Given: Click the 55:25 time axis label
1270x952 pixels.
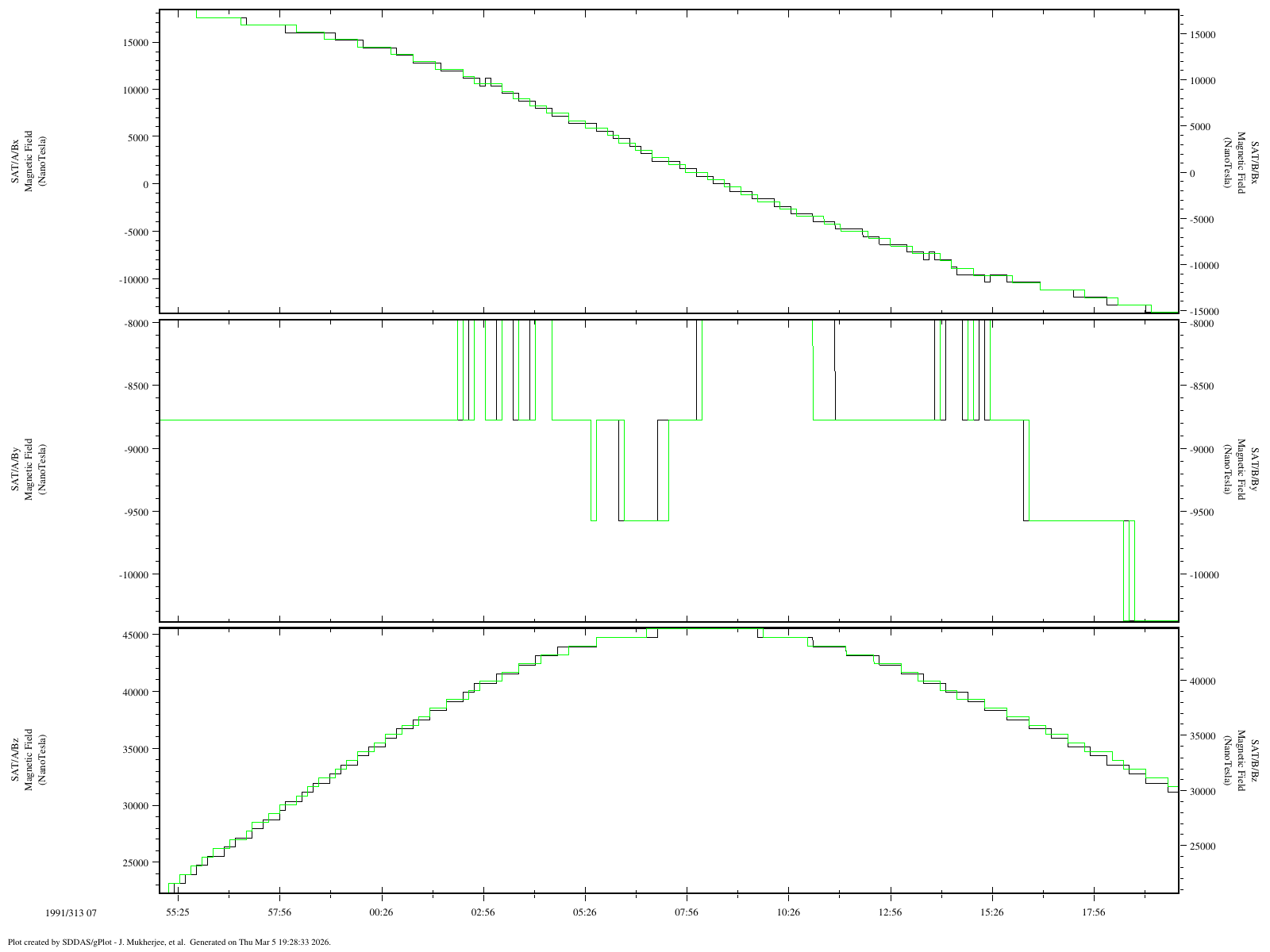Looking at the screenshot, I should click(x=178, y=912).
